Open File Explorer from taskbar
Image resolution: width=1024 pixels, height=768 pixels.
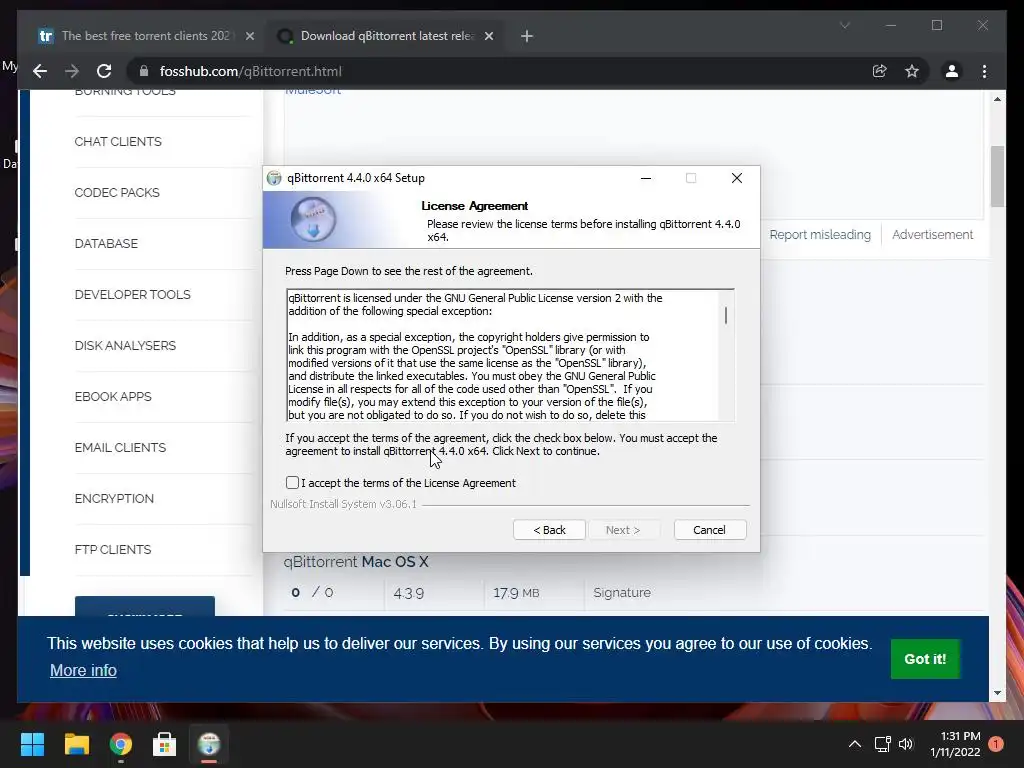click(x=76, y=744)
